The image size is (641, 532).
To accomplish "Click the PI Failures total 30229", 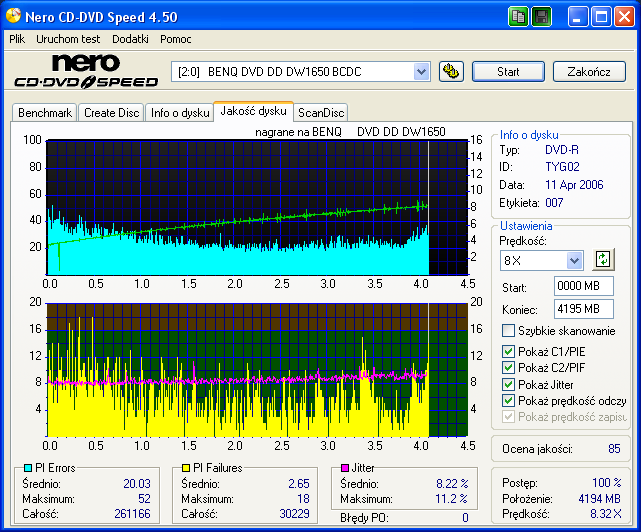I will pyautogui.click(x=294, y=514).
